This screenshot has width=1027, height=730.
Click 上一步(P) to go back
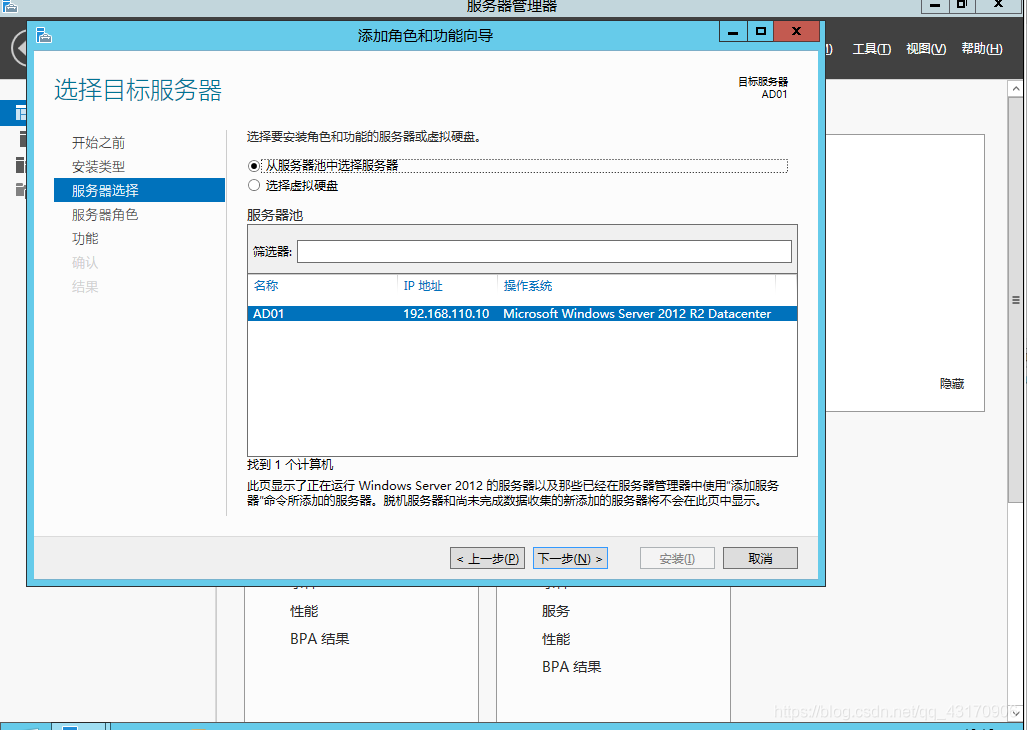(487, 559)
